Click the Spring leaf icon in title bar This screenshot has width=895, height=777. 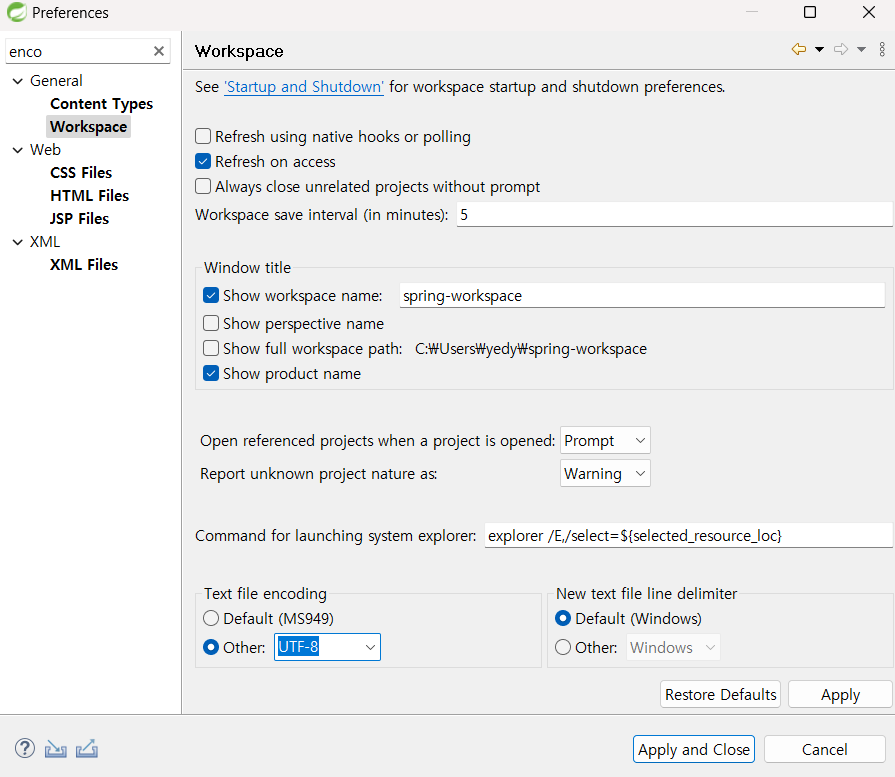tap(17, 12)
